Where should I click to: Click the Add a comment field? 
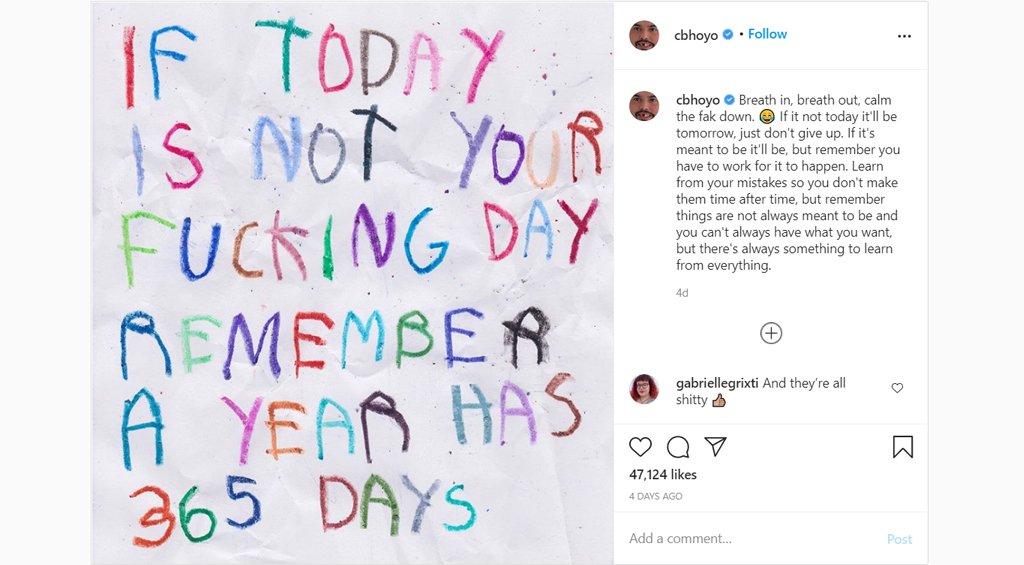750,539
